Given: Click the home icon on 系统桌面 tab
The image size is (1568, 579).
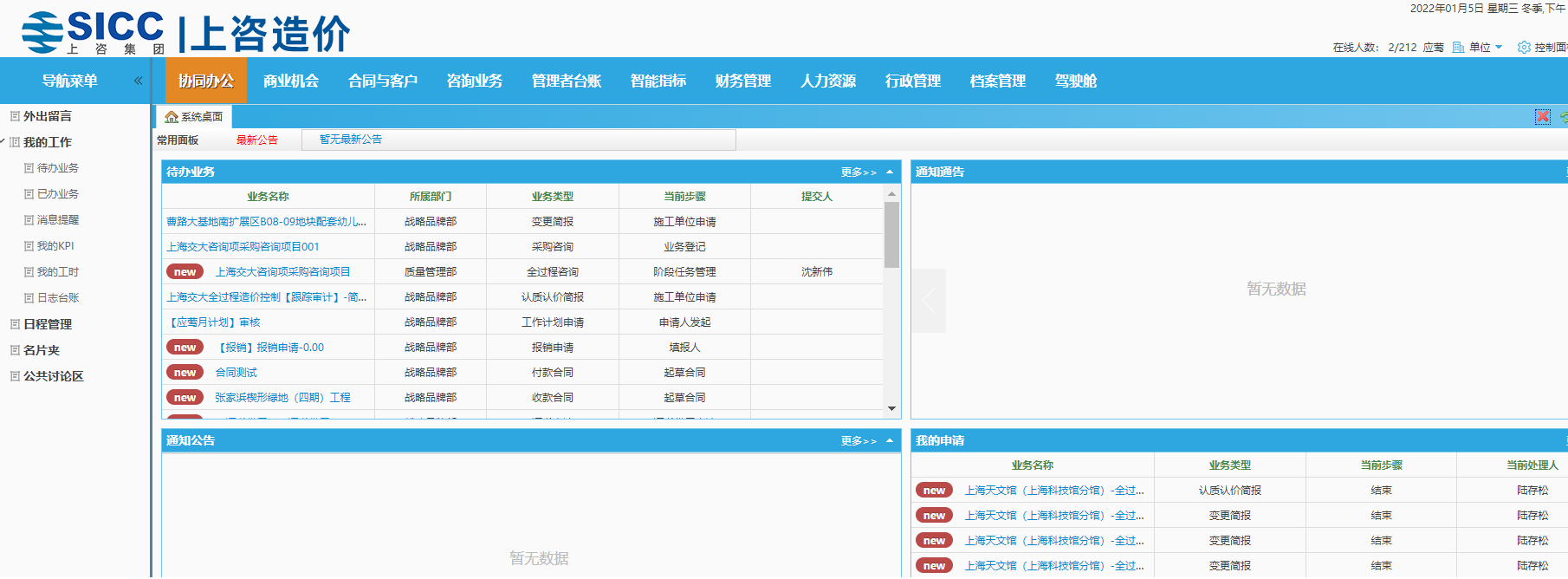Looking at the screenshot, I should [172, 117].
